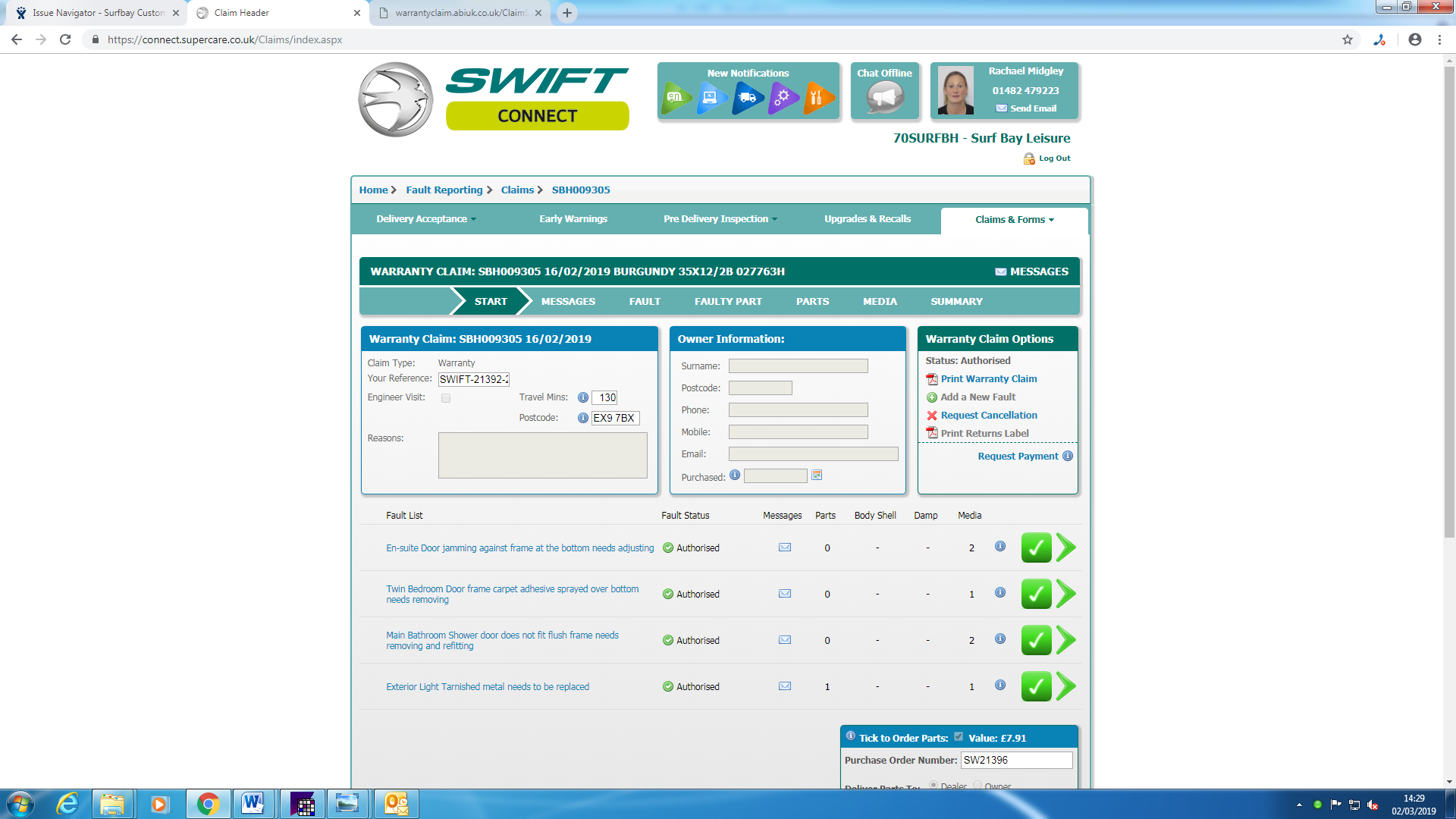Switch to the FAULTY PART claim step
1456x819 pixels.
(x=728, y=302)
